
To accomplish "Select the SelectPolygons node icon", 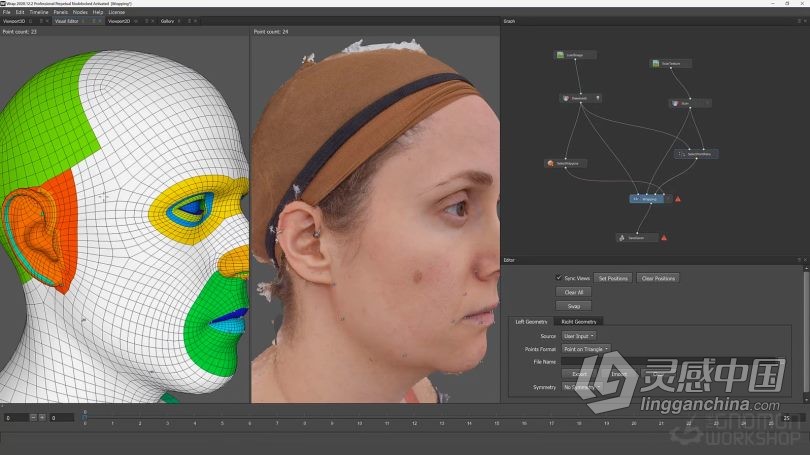I will 550,163.
